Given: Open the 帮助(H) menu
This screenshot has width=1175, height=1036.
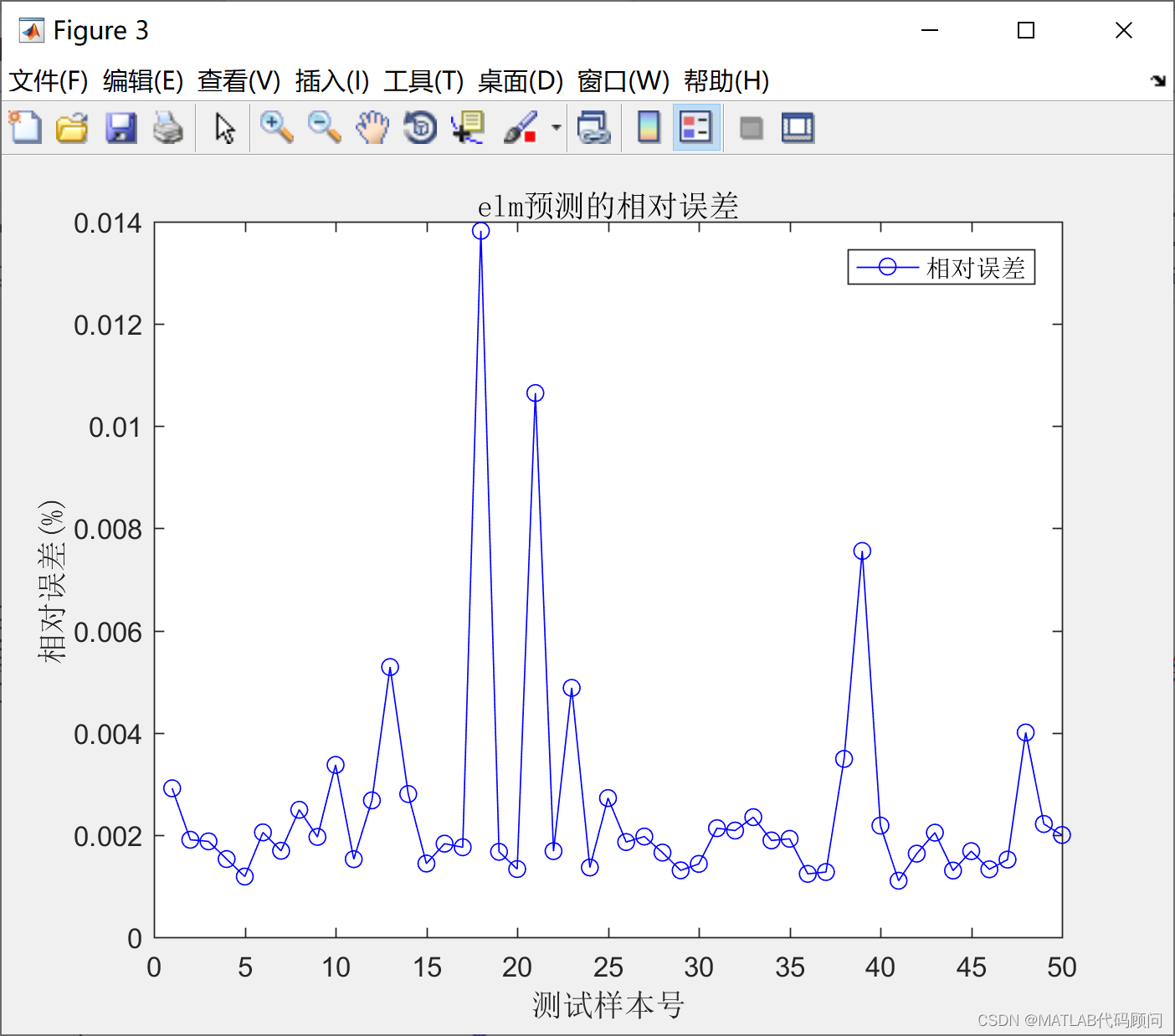Looking at the screenshot, I should point(725,81).
